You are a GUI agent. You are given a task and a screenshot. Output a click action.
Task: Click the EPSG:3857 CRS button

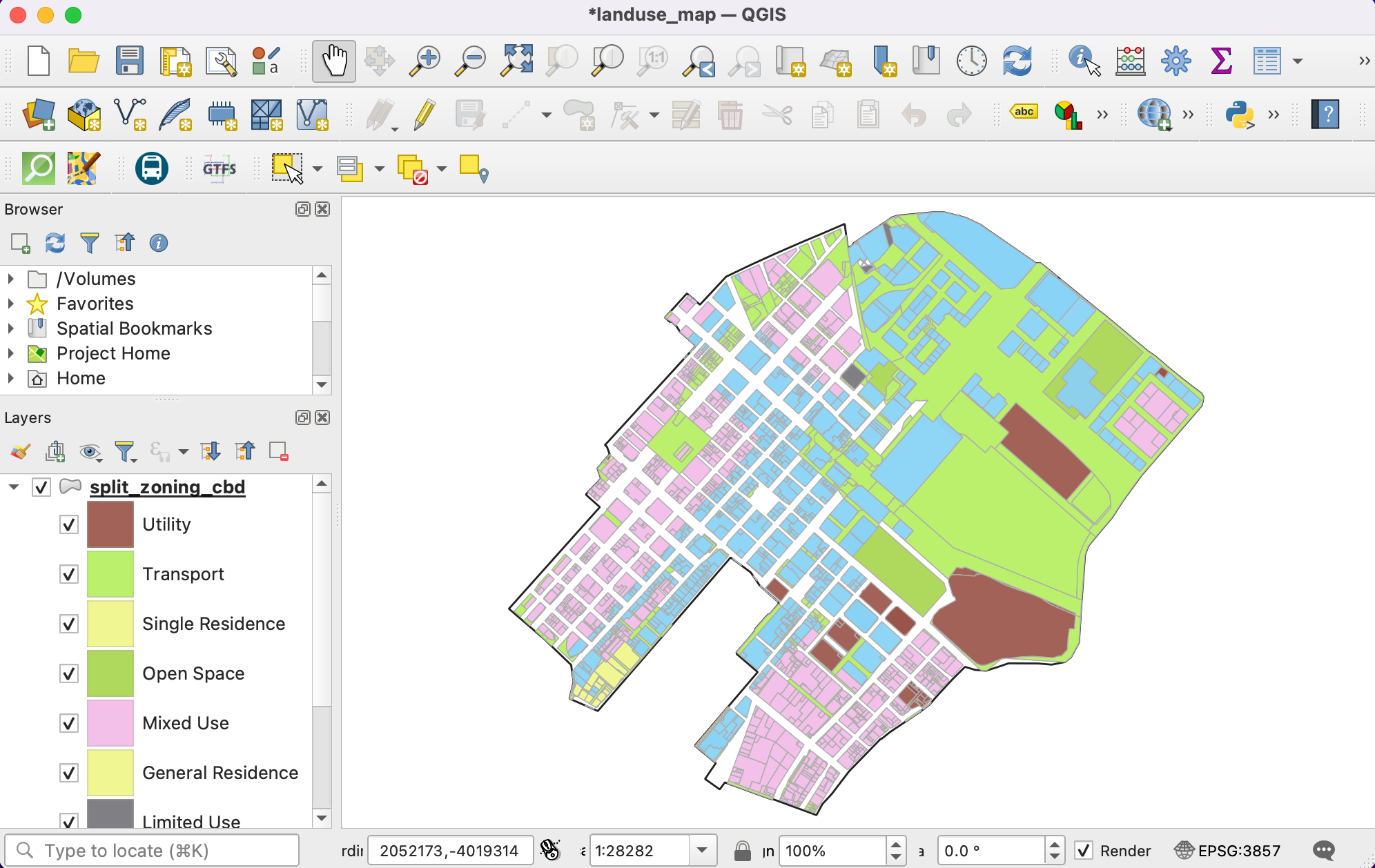click(1228, 851)
